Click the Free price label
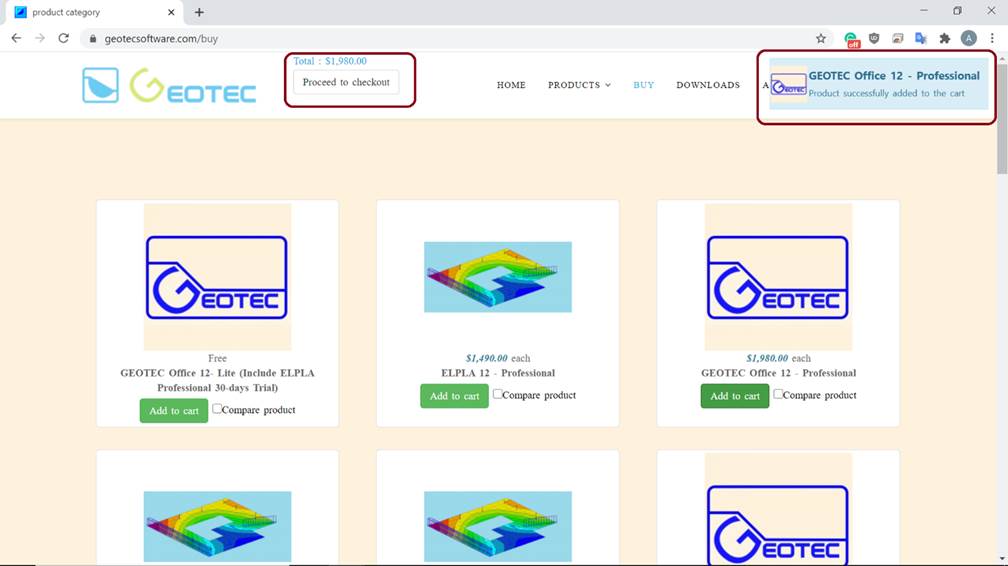This screenshot has width=1008, height=566. coord(217,358)
